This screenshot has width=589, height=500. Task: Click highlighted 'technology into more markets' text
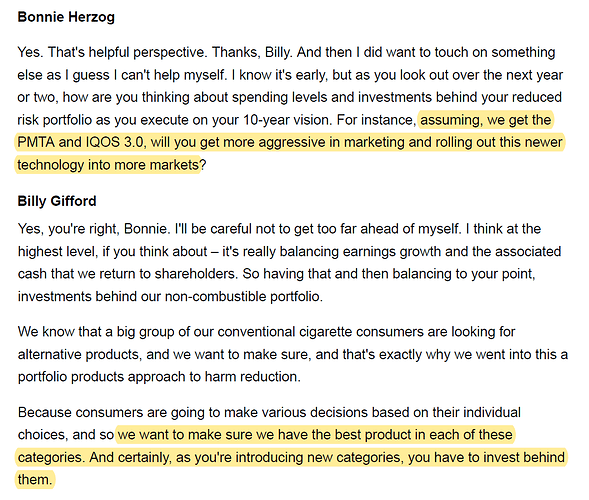[108, 165]
